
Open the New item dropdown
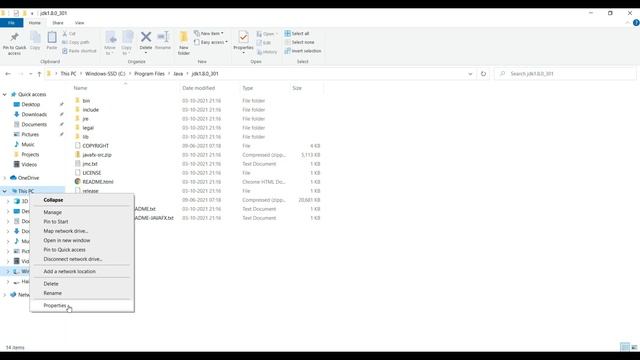209,33
